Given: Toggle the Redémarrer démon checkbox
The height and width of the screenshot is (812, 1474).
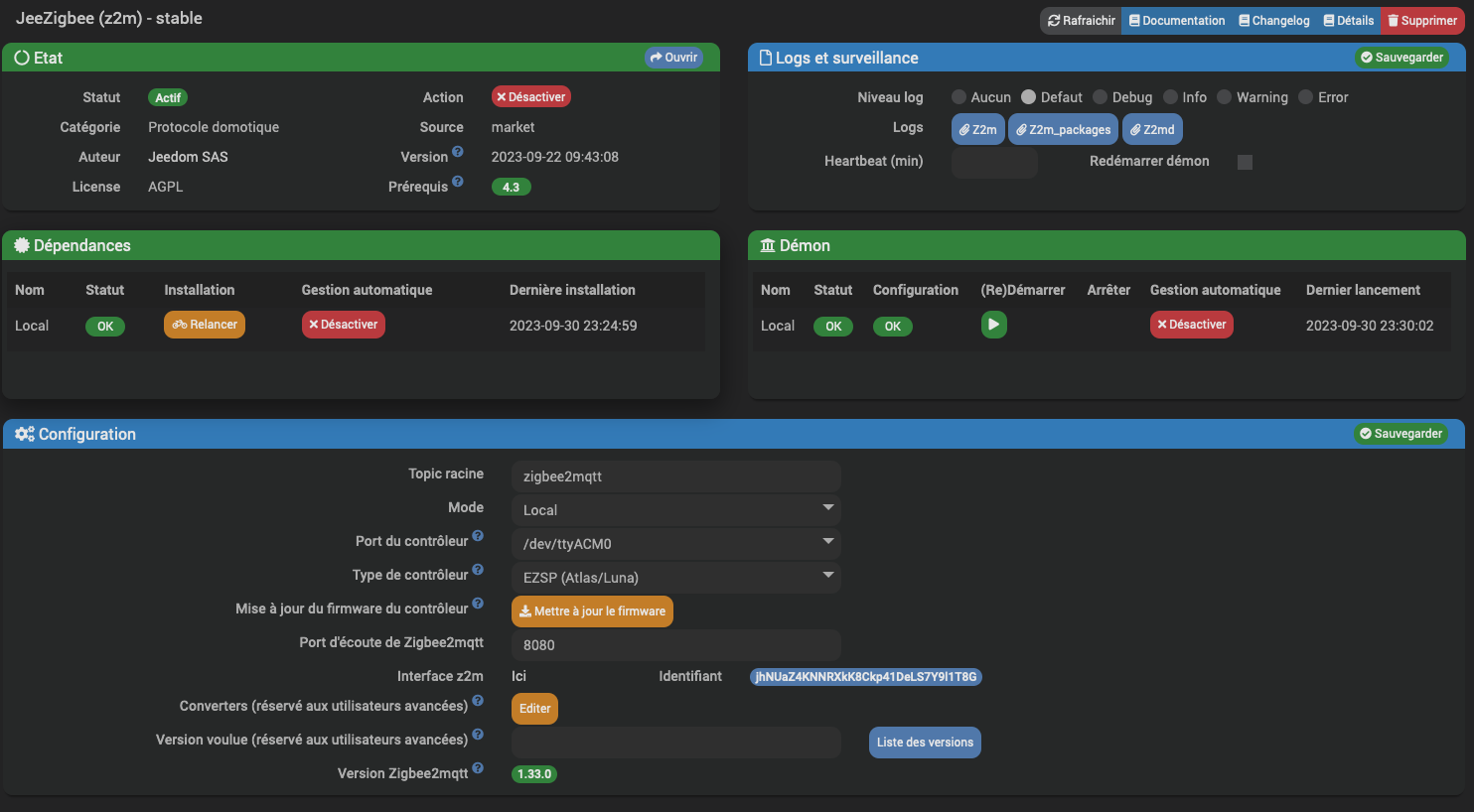Looking at the screenshot, I should [1245, 162].
